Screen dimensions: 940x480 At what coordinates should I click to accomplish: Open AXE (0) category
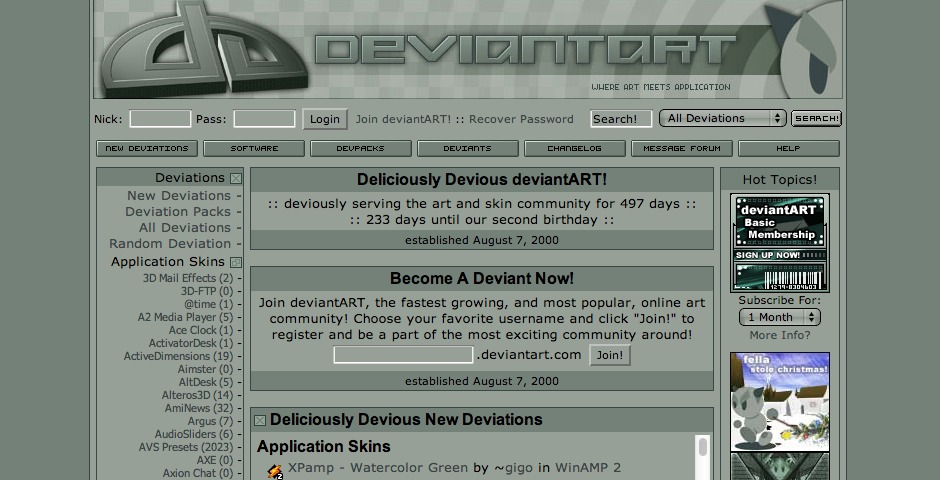pyautogui.click(x=215, y=460)
